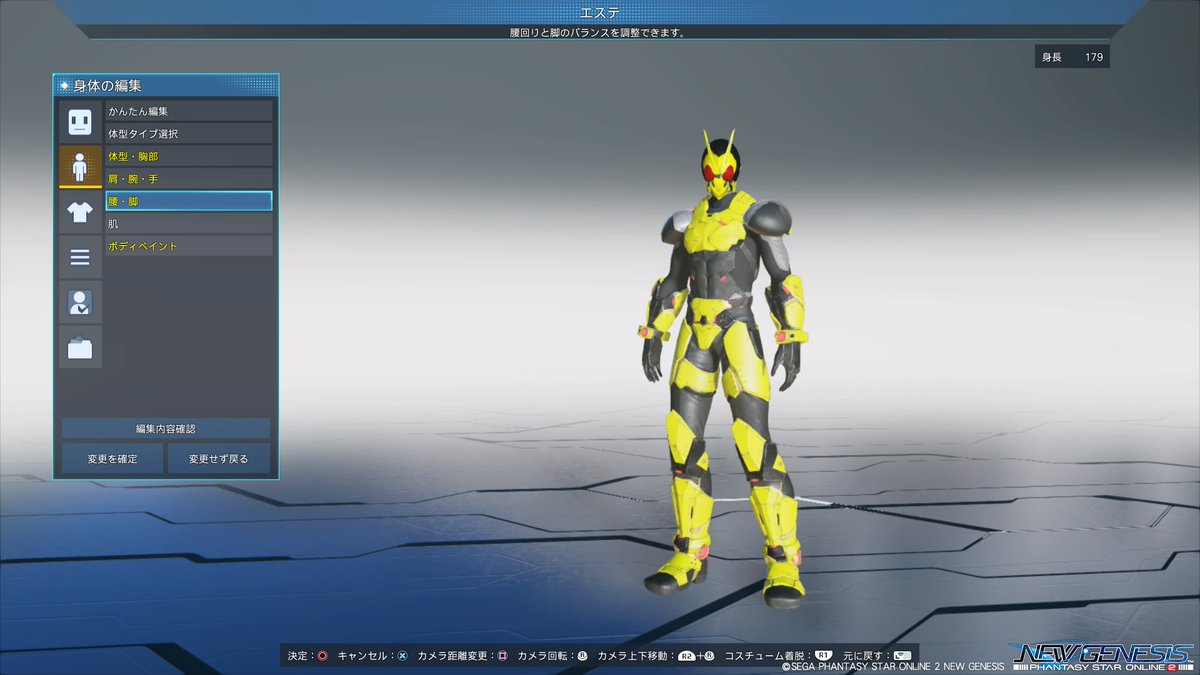1200x675 pixels.
Task: Click the cross cancel button icon
Action: click(x=402, y=656)
